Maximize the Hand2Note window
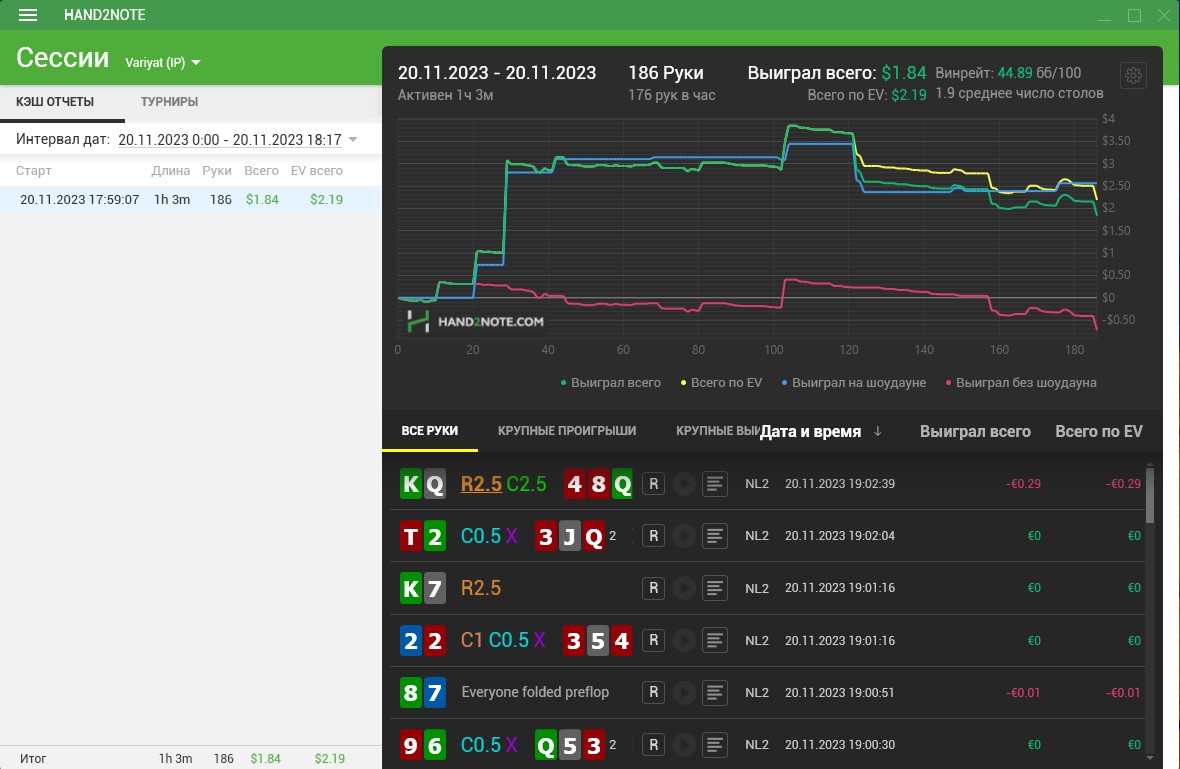The width and height of the screenshot is (1180, 769). point(1134,15)
